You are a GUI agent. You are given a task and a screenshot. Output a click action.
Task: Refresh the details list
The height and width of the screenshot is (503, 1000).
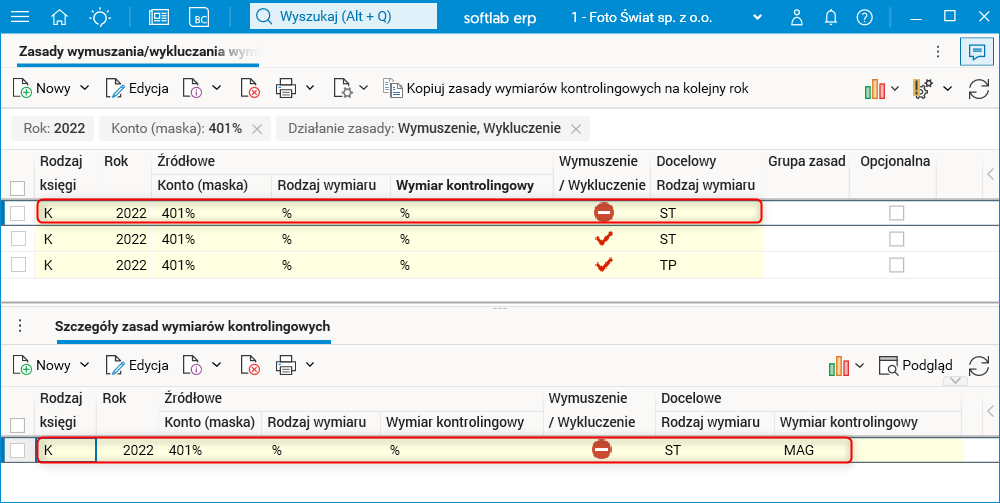point(978,365)
